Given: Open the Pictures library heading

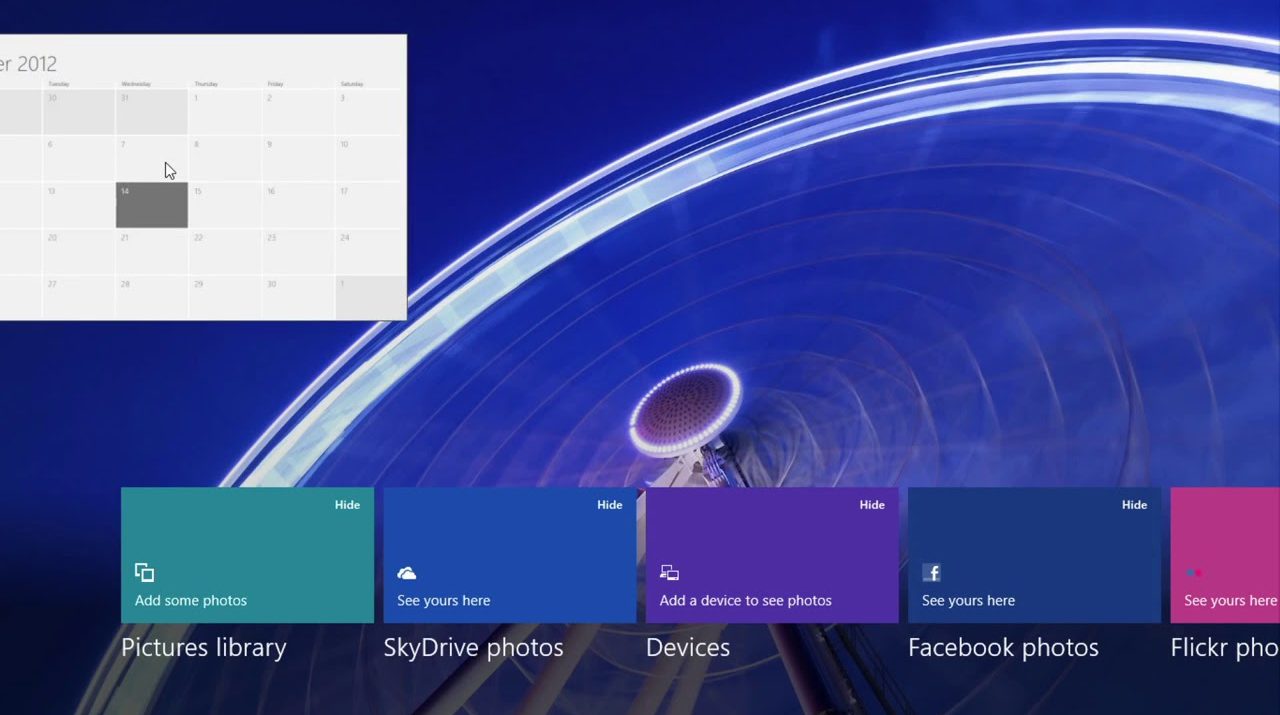Looking at the screenshot, I should [x=204, y=648].
